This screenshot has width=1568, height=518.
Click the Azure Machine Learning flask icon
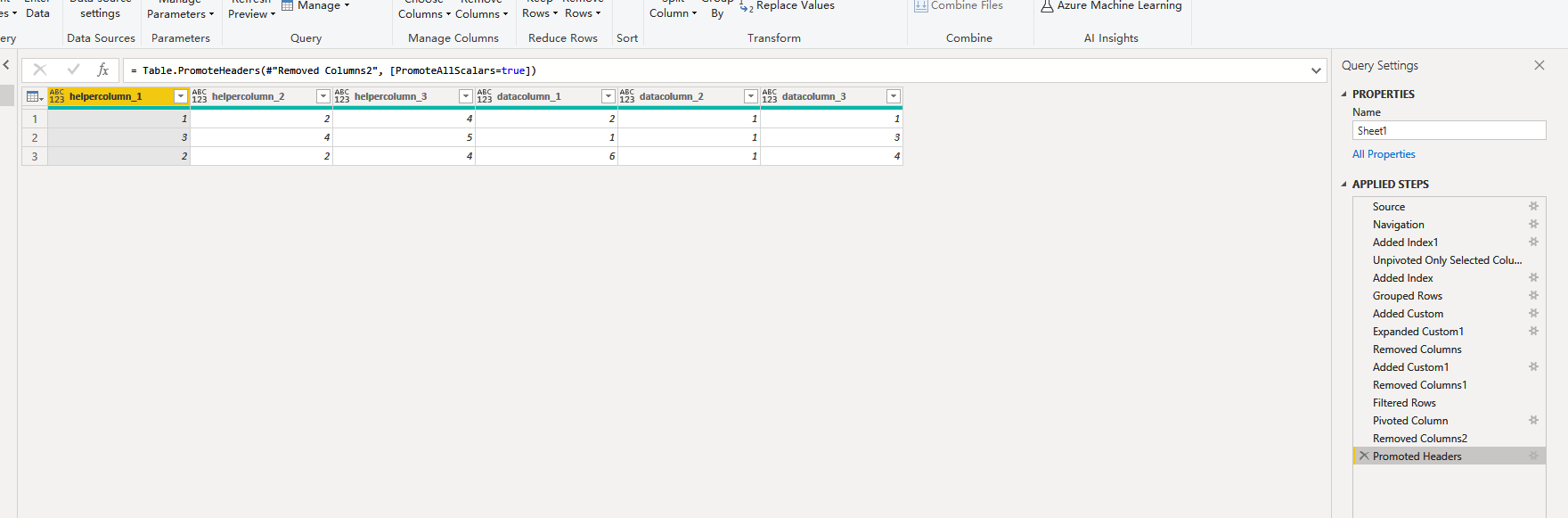pos(1047,5)
